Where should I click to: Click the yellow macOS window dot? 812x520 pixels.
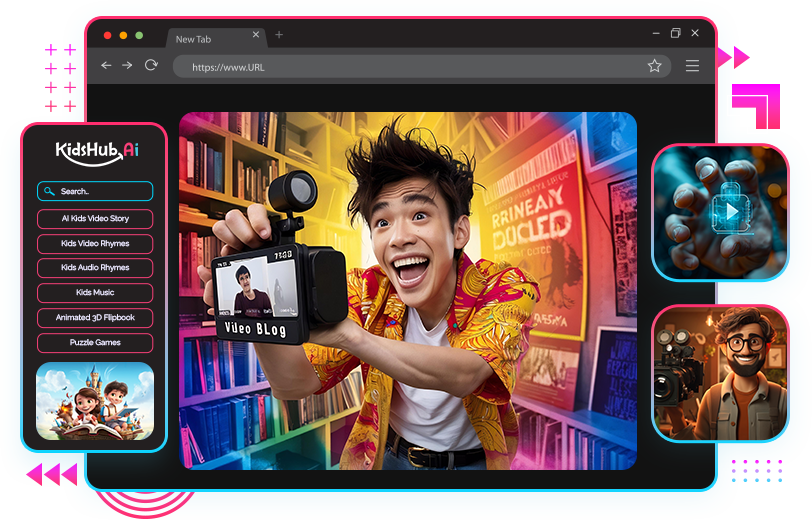(123, 35)
